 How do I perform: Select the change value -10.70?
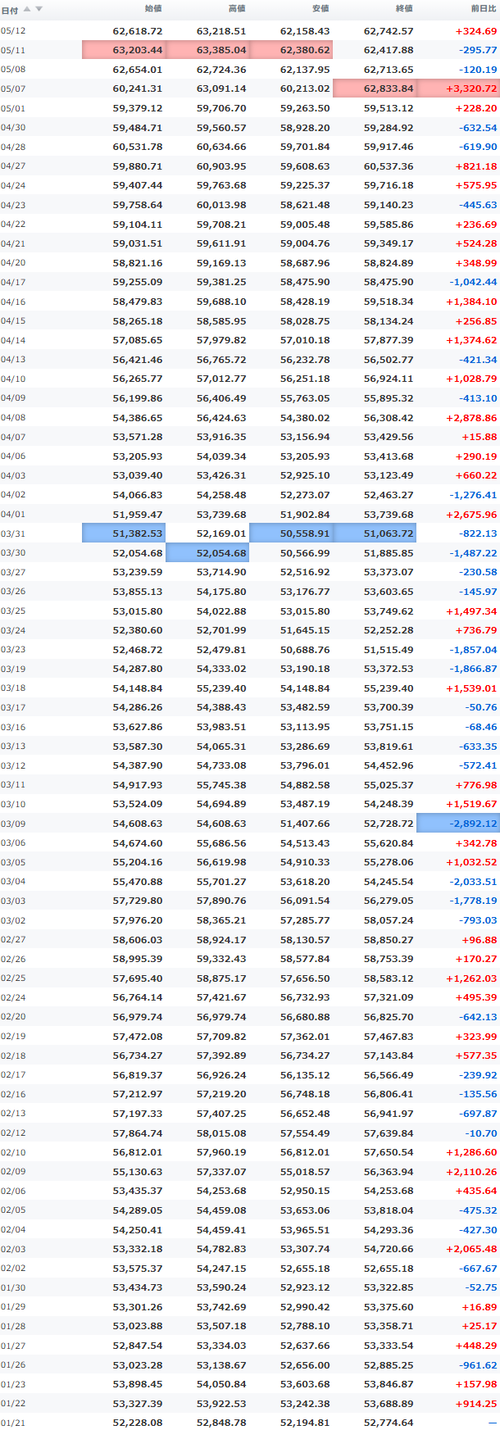pyautogui.click(x=480, y=1132)
